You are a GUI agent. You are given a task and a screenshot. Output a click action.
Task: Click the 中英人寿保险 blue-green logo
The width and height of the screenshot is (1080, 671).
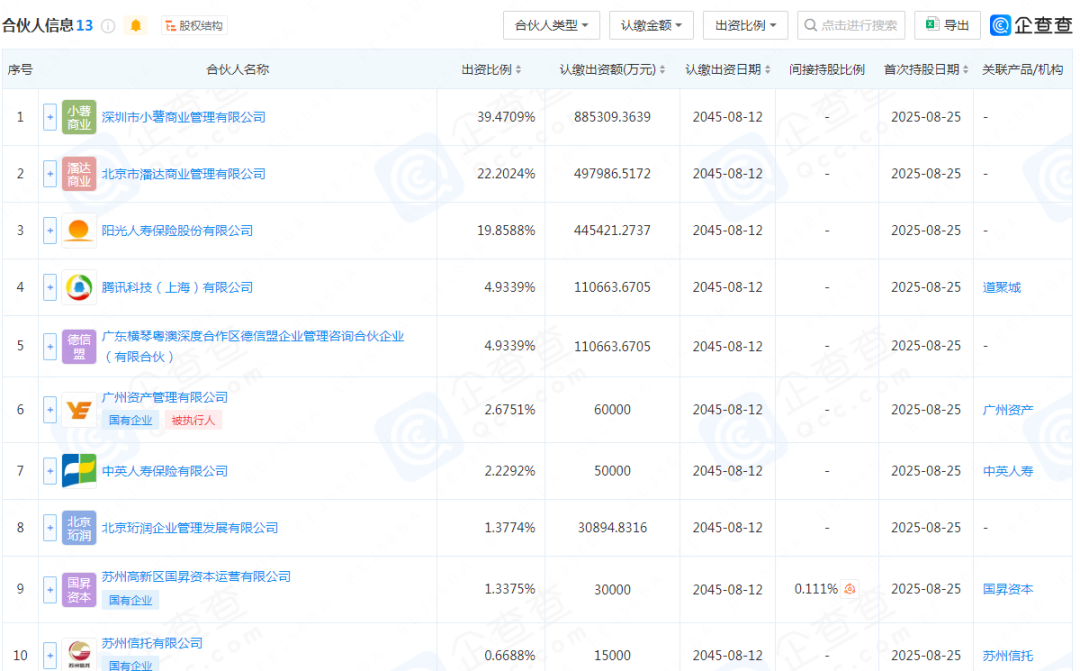(79, 471)
